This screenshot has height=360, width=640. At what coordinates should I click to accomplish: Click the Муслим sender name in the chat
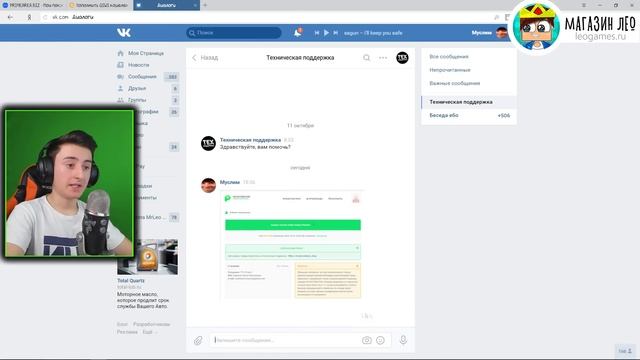(230, 182)
